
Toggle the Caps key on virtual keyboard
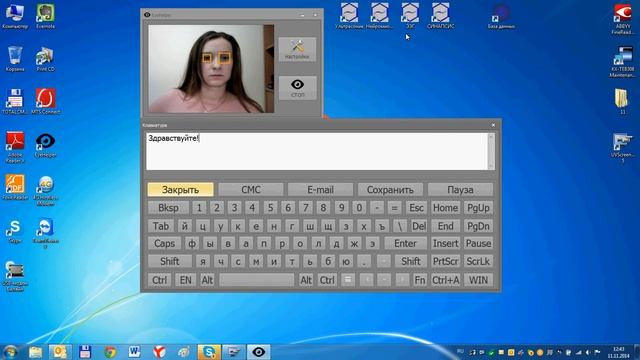coord(164,244)
